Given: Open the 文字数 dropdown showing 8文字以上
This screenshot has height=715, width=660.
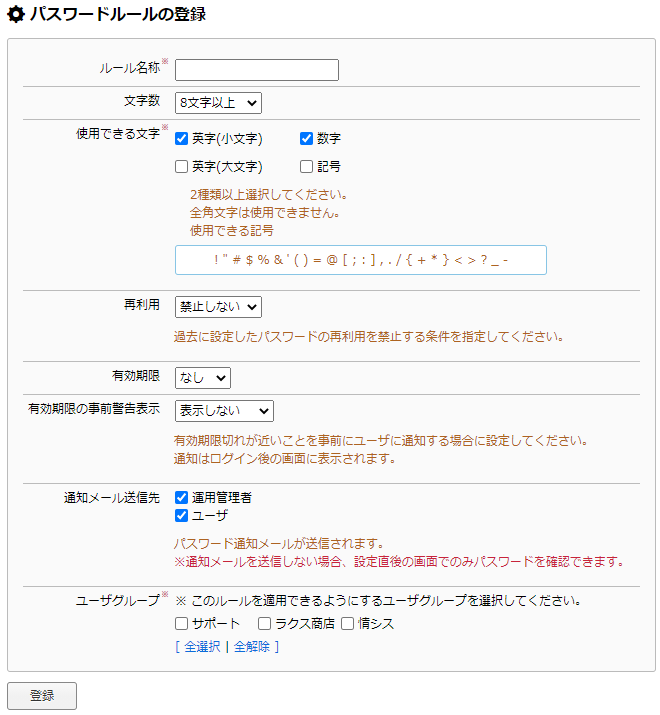Looking at the screenshot, I should click(218, 103).
